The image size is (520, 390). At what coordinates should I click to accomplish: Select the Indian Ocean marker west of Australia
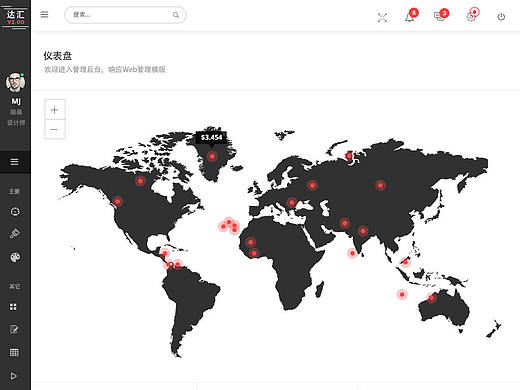[x=402, y=294]
